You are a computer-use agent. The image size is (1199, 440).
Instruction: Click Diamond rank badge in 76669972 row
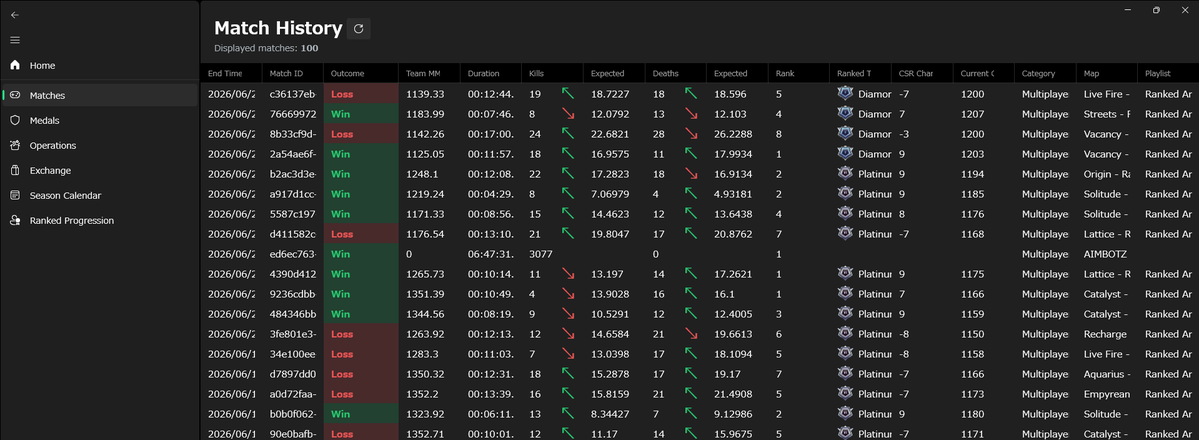[845, 114]
